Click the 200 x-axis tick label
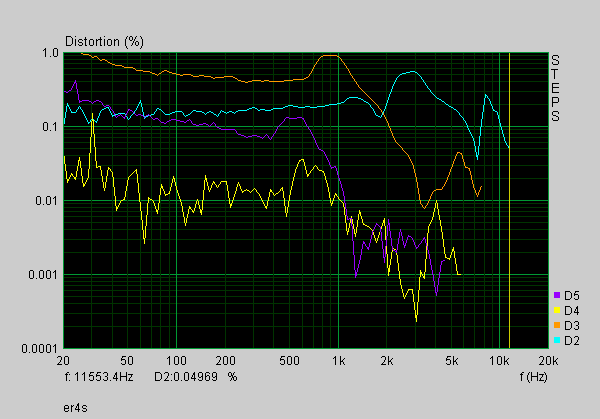Screen dimensions: 600x419 click(225, 361)
